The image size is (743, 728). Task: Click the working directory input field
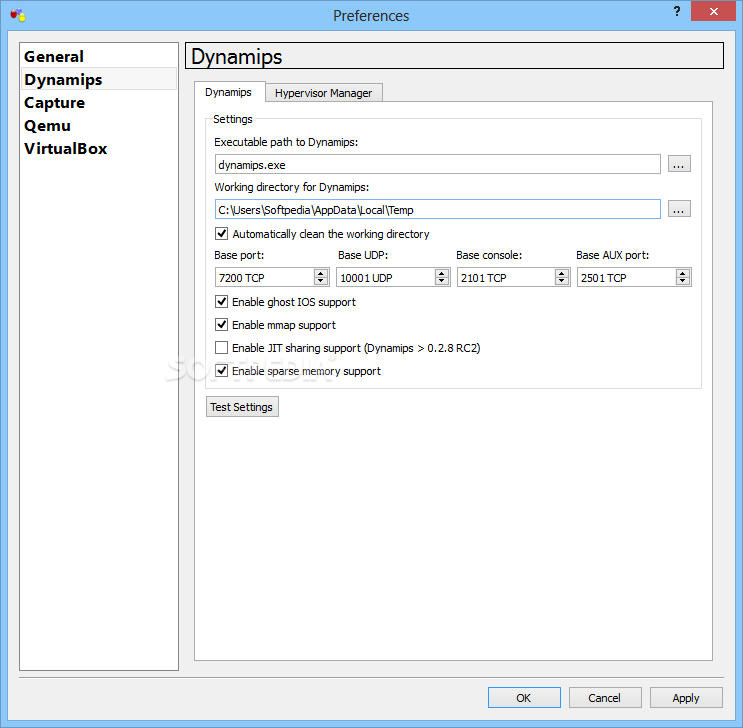click(x=437, y=209)
